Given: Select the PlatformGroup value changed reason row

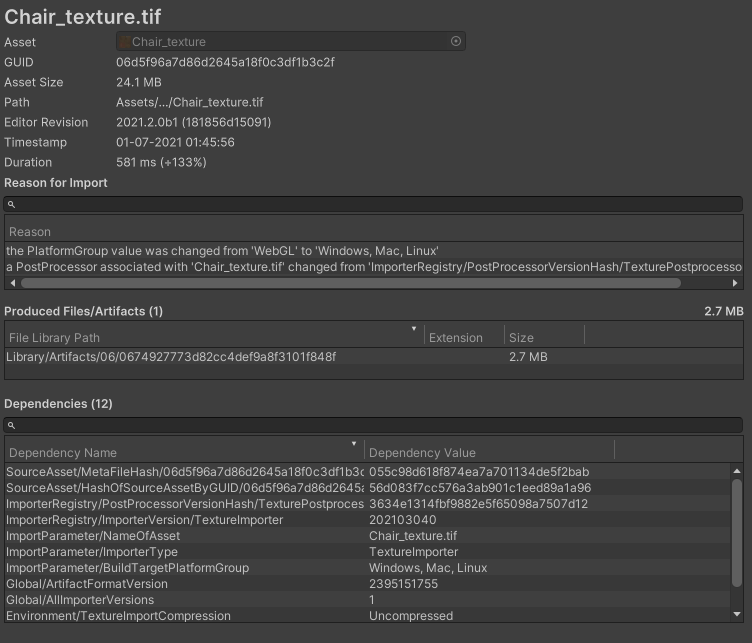Looking at the screenshot, I should coord(222,251).
